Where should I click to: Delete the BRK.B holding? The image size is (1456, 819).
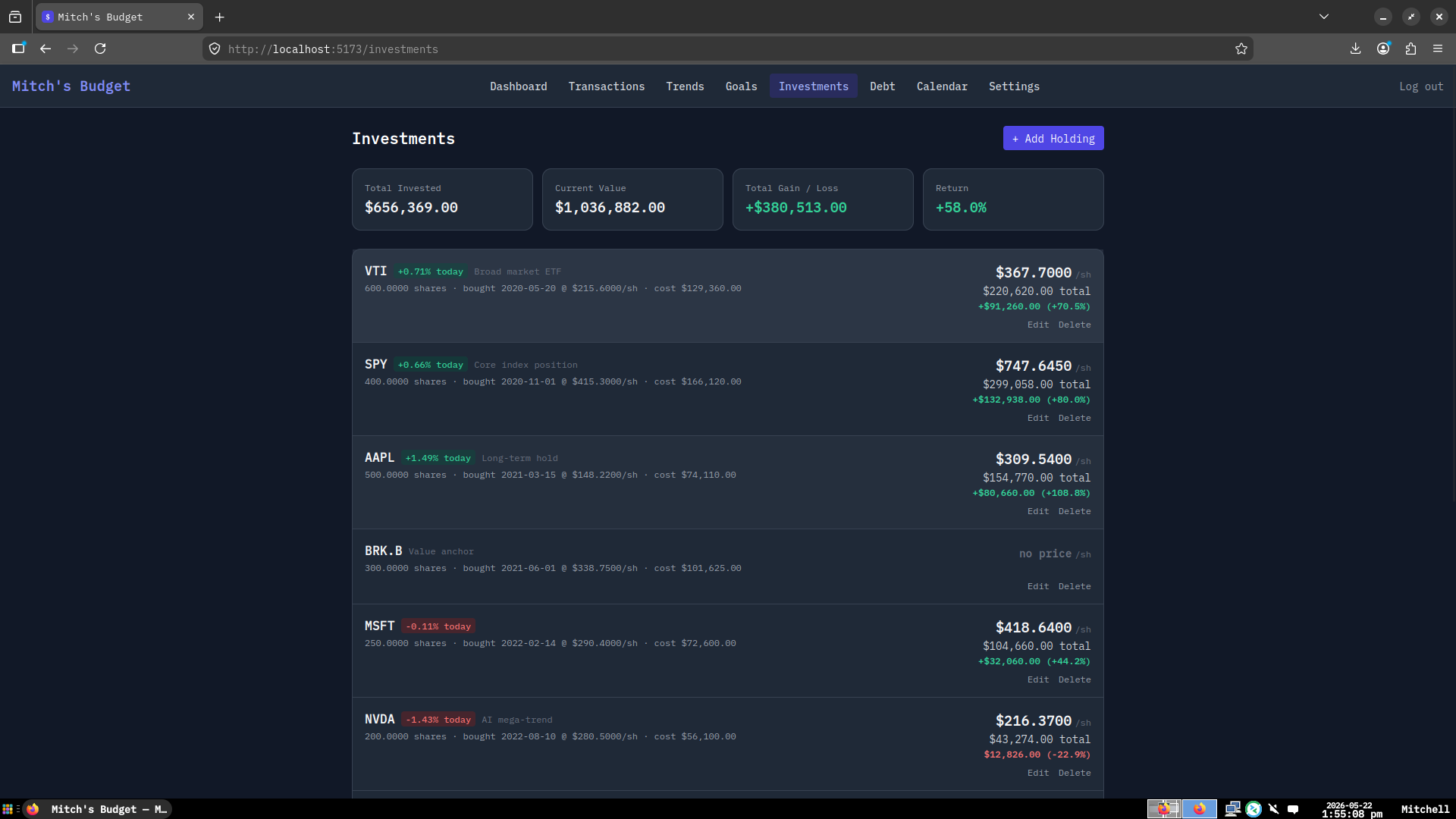click(x=1075, y=586)
